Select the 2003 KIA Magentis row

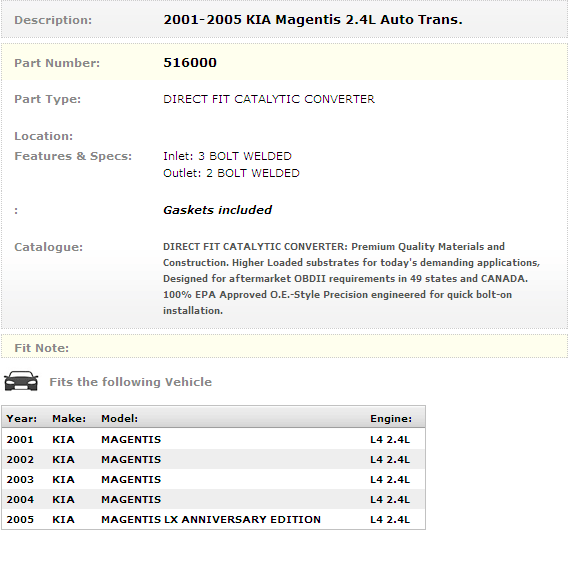pos(213,479)
